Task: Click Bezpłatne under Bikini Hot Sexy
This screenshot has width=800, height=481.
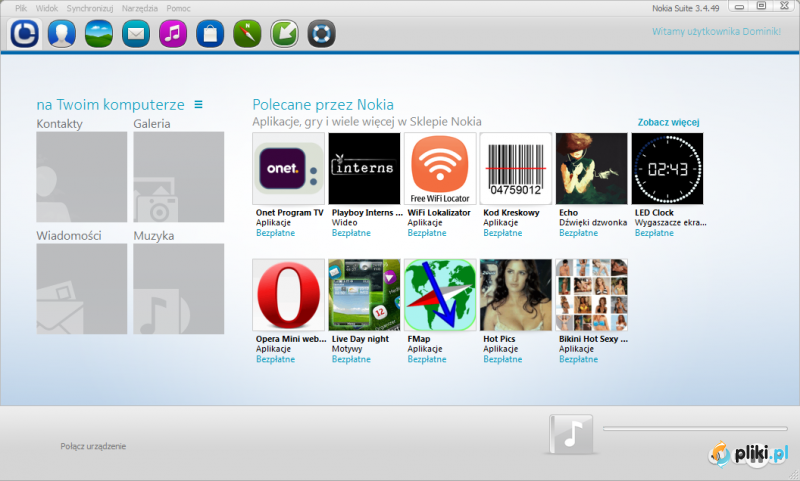Action: pos(579,360)
